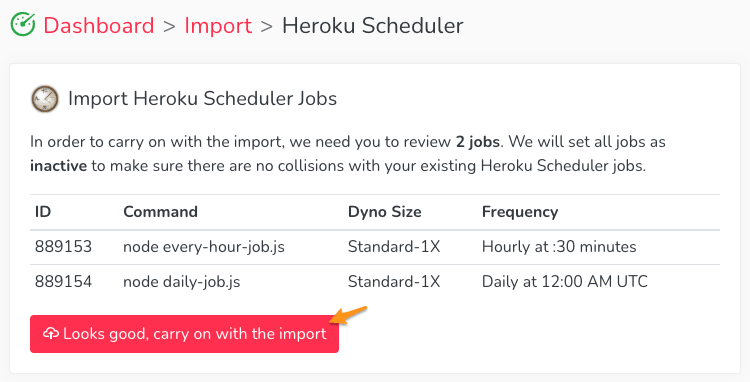Click the node every-hour-job.js command

(x=204, y=247)
